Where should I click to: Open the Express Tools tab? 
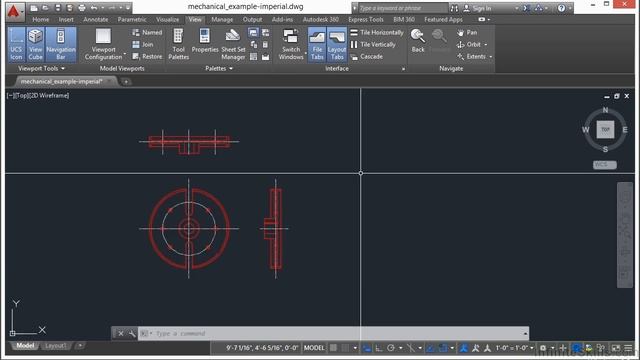coord(366,20)
